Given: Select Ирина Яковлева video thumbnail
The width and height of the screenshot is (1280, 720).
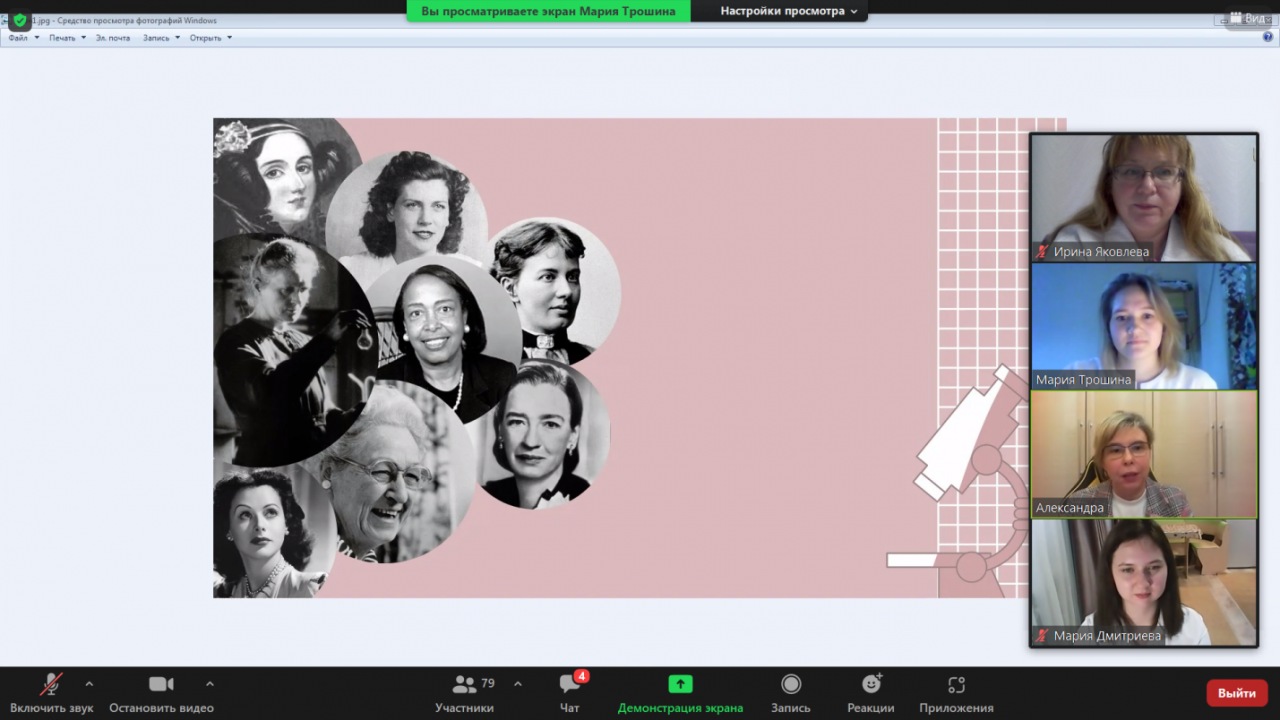Looking at the screenshot, I should pyautogui.click(x=1143, y=197).
